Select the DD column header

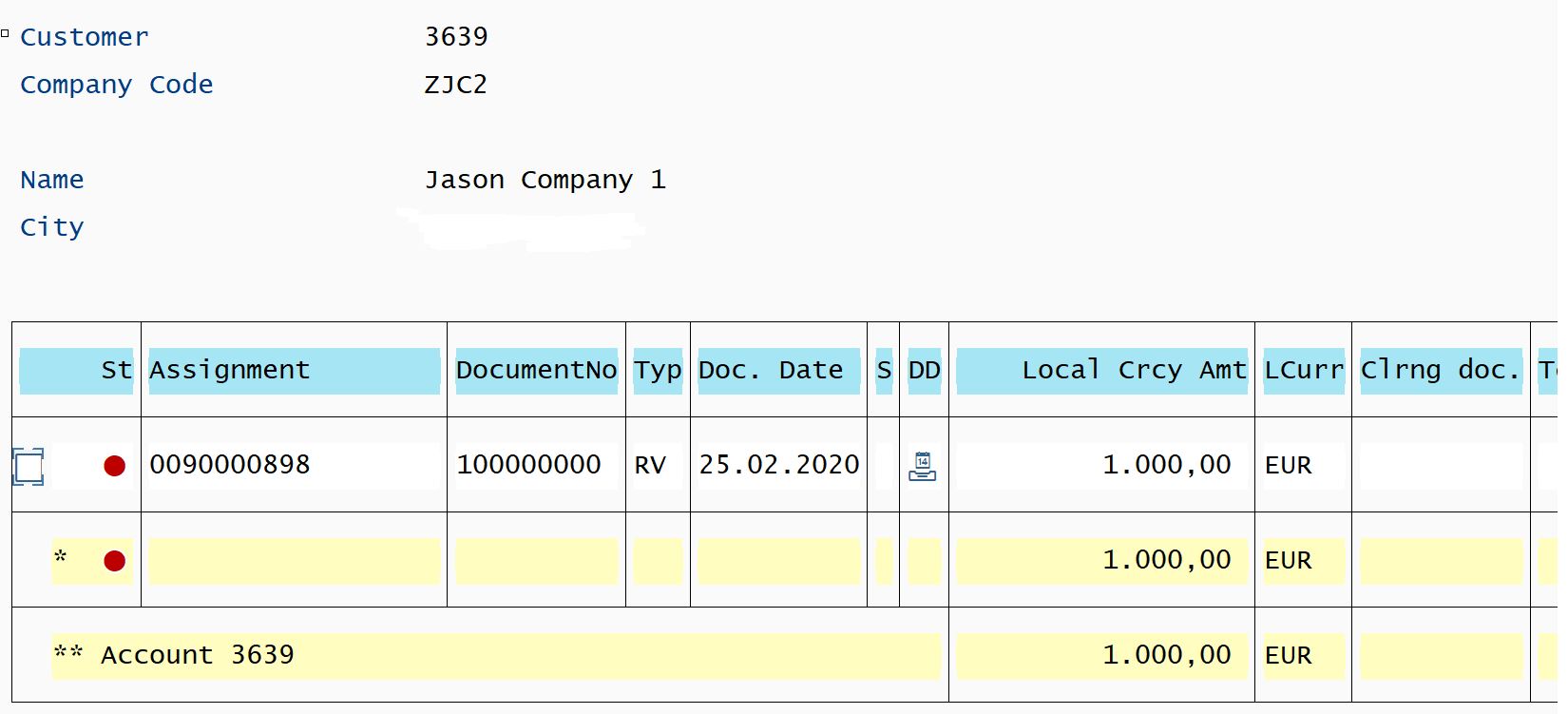point(924,371)
